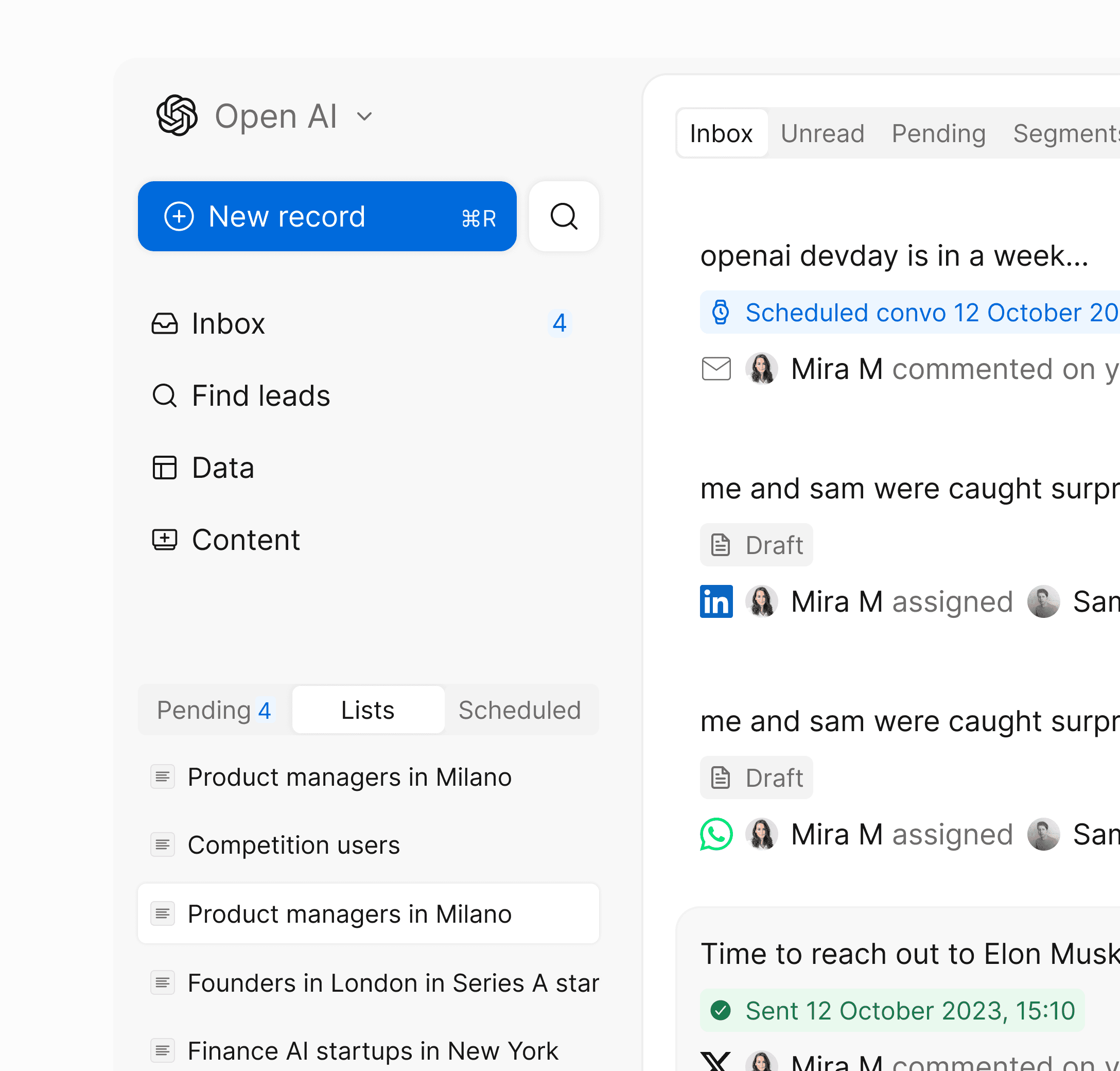Select the Inbox tab in main panel

point(721,133)
